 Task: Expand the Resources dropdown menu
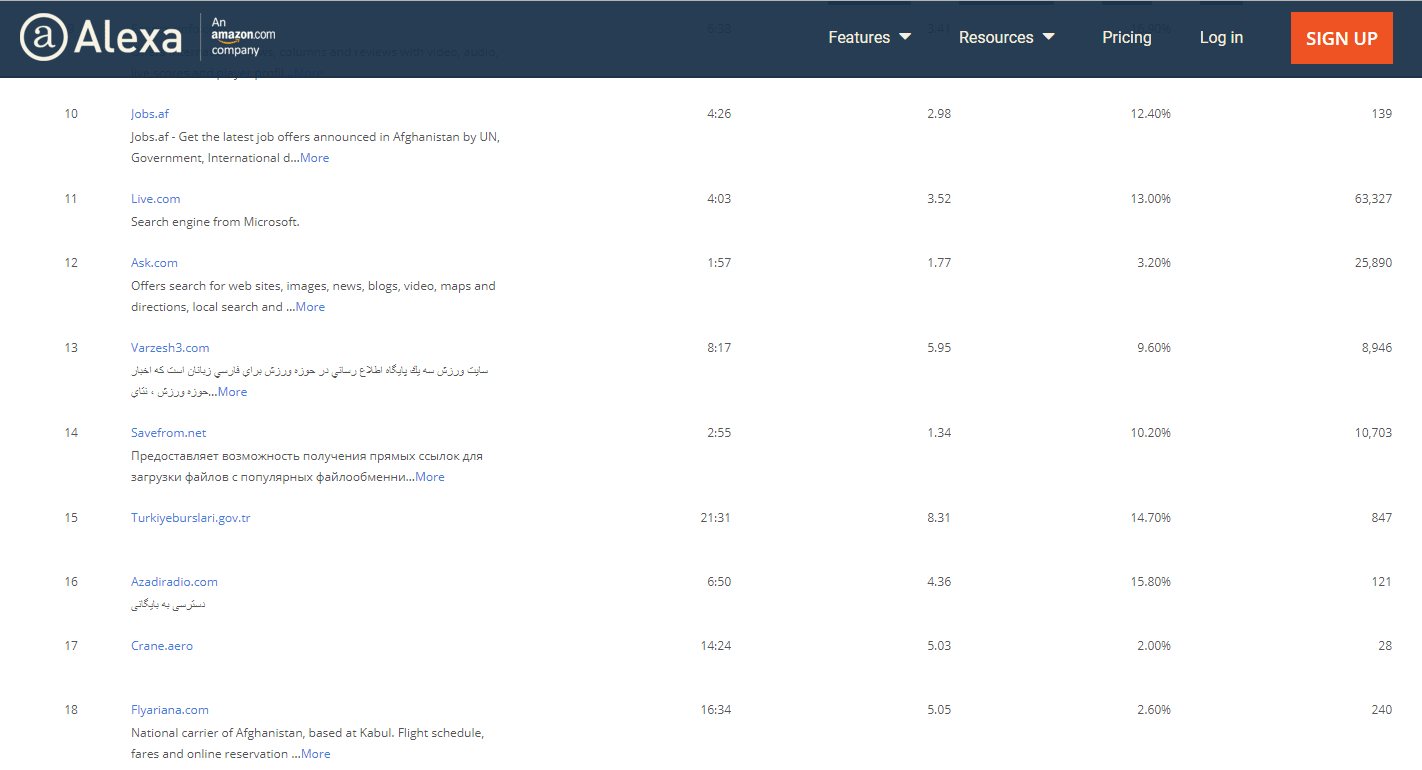point(1006,37)
